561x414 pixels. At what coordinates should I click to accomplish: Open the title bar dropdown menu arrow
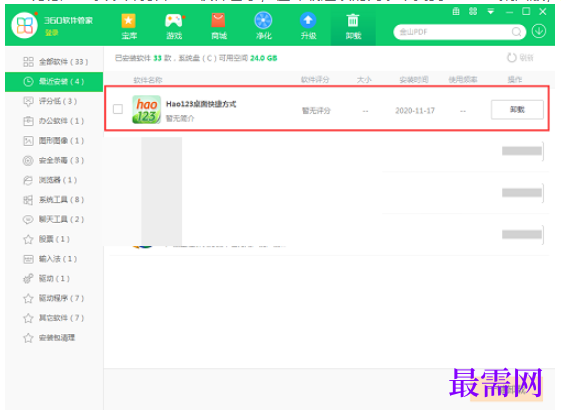(x=491, y=11)
